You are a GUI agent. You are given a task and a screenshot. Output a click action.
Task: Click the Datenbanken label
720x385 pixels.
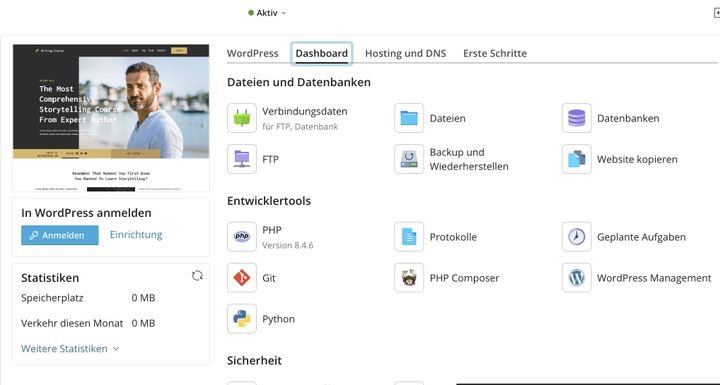[x=628, y=118]
